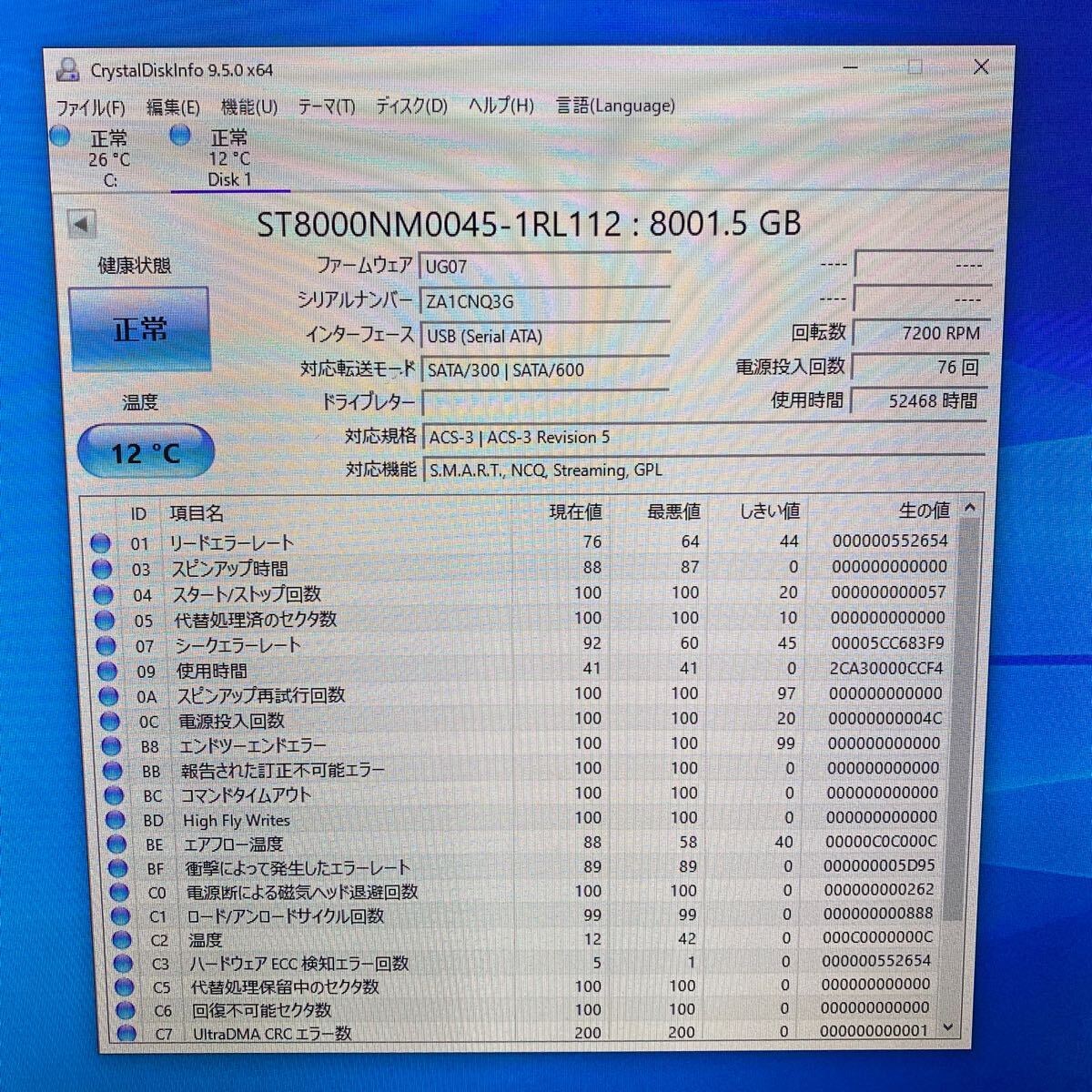Screen dimensions: 1092x1092
Task: Click the interface field USB (Serial ATA)
Action: coord(544,336)
